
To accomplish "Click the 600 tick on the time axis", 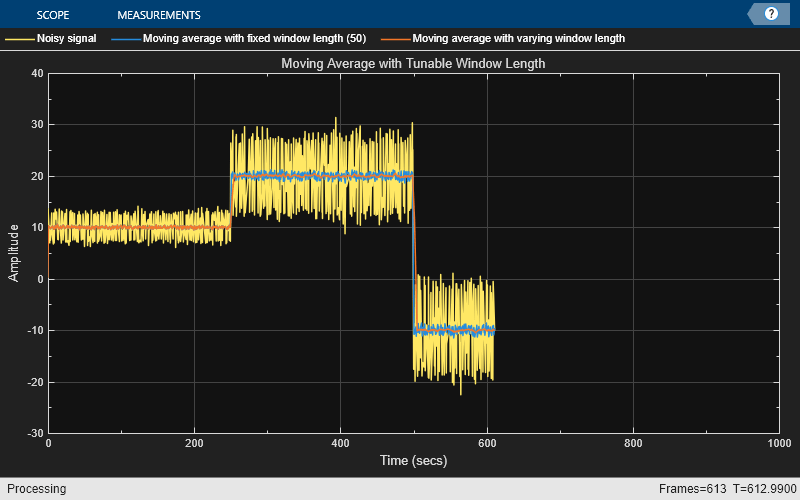I will coord(486,443).
